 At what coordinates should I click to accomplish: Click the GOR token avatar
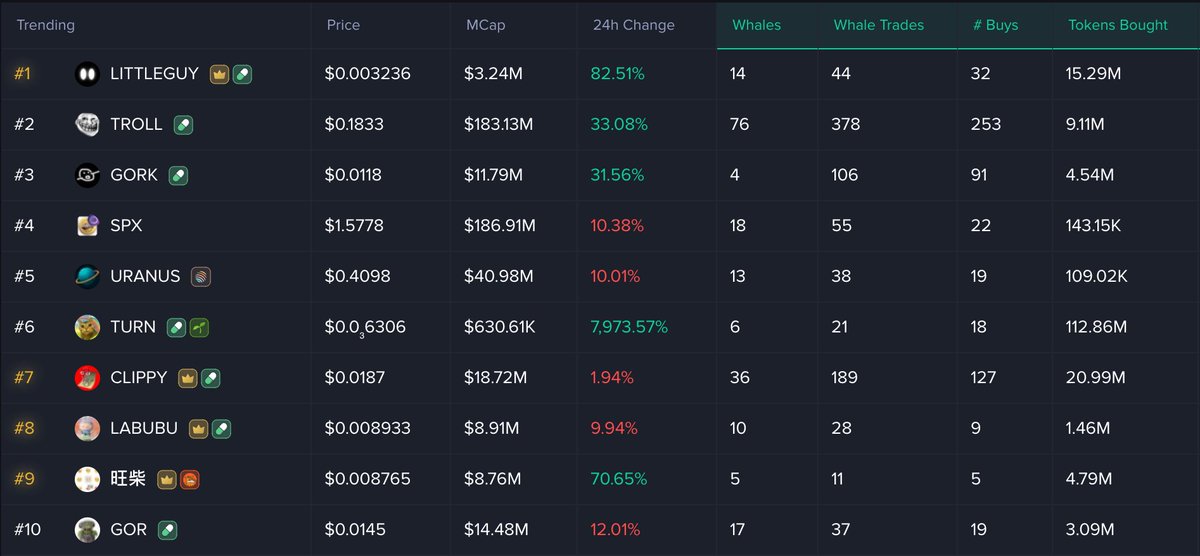pyautogui.click(x=87, y=530)
